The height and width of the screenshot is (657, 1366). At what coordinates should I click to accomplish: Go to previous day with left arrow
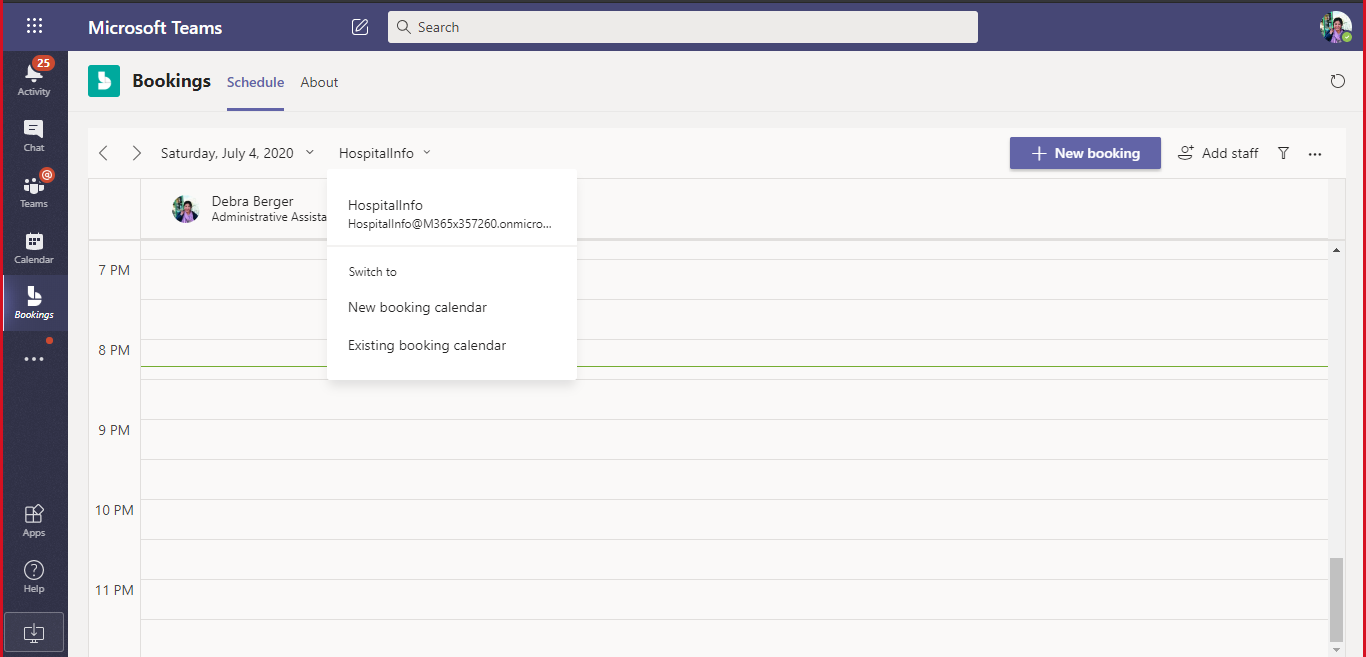pyautogui.click(x=104, y=153)
